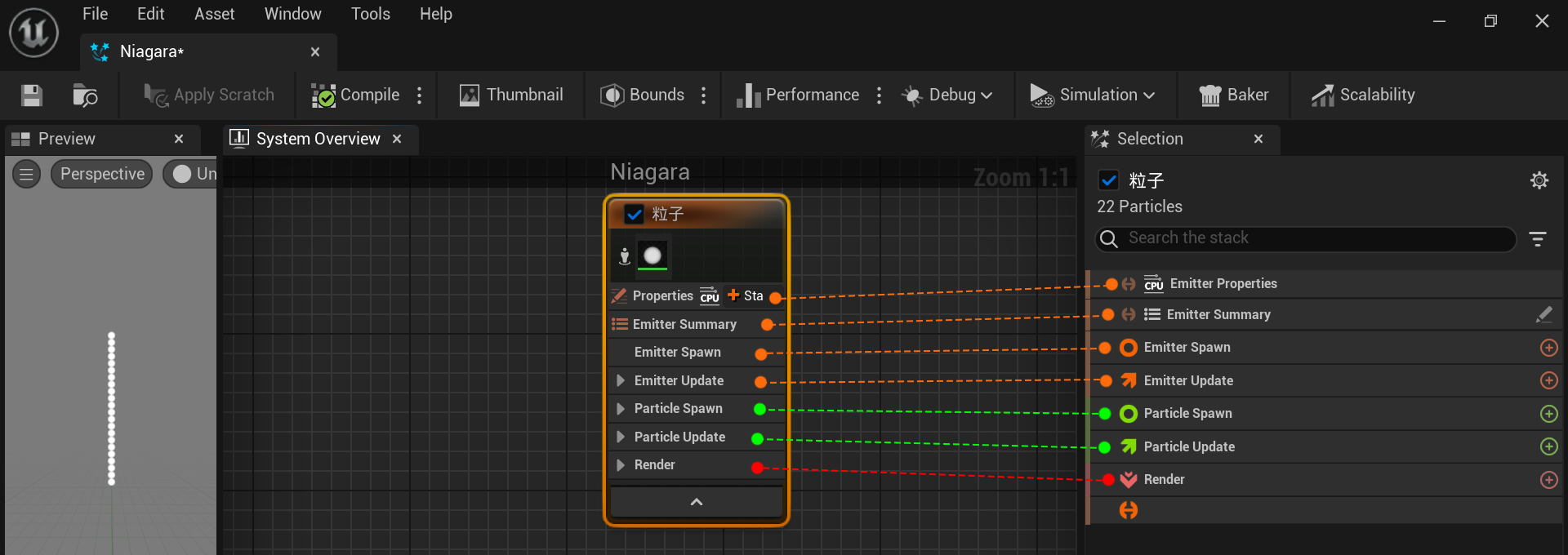Close the Niagara* asset tab
Image resolution: width=1568 pixels, height=555 pixels.
pyautogui.click(x=315, y=51)
